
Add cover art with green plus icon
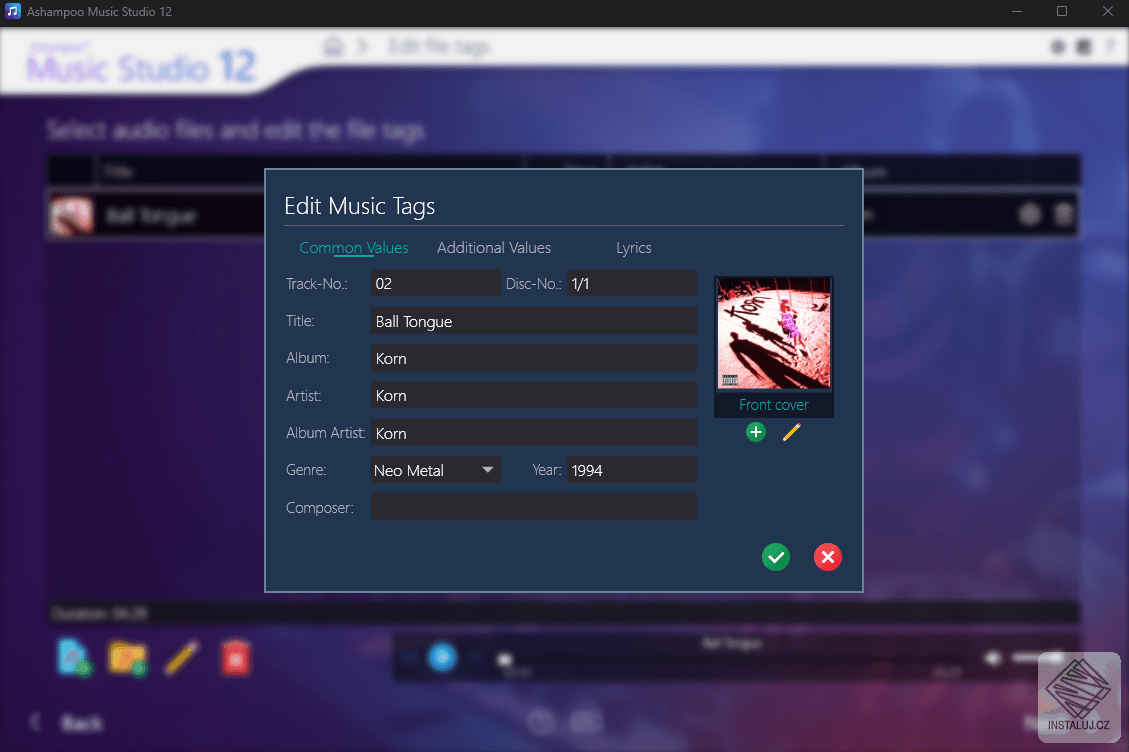click(755, 432)
